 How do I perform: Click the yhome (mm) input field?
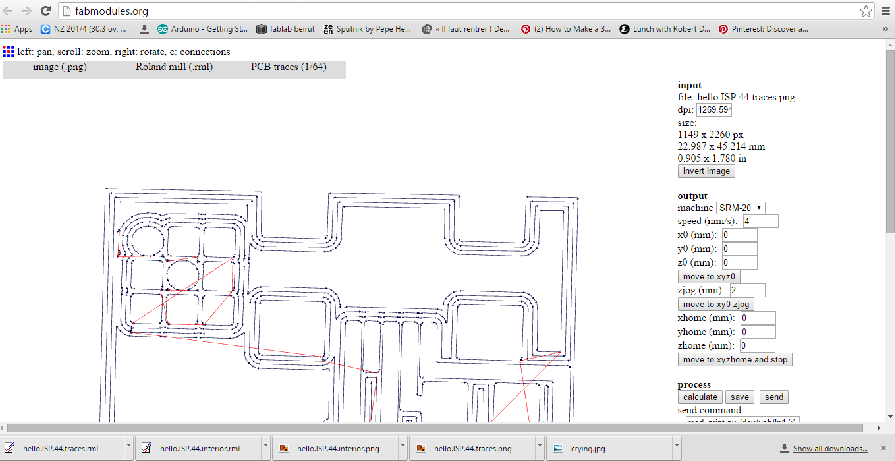757,331
